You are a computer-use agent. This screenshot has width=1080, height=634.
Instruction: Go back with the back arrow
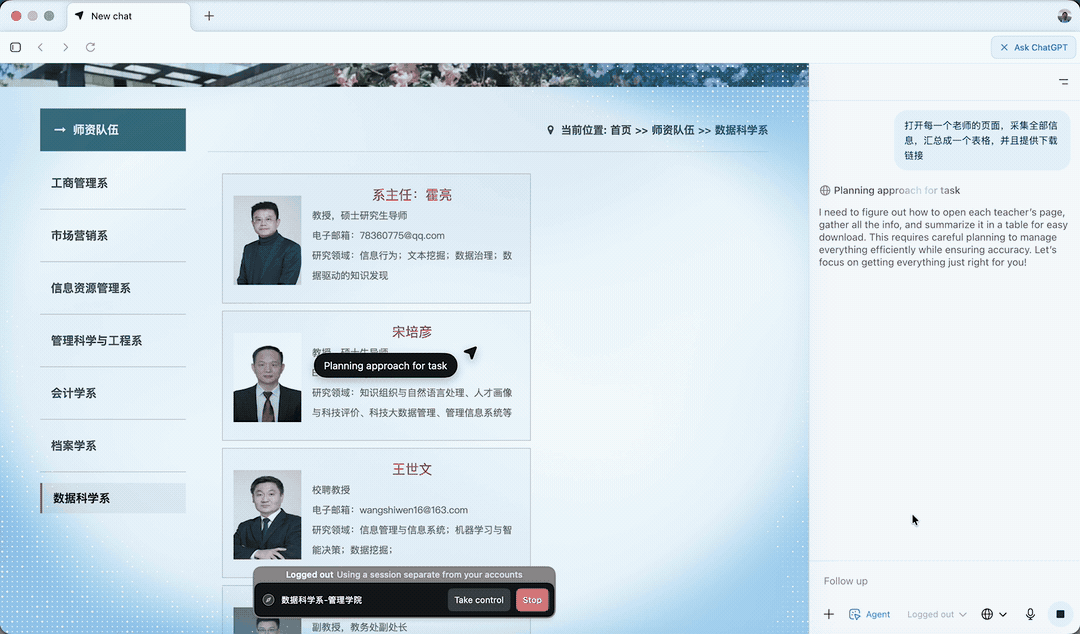point(41,47)
